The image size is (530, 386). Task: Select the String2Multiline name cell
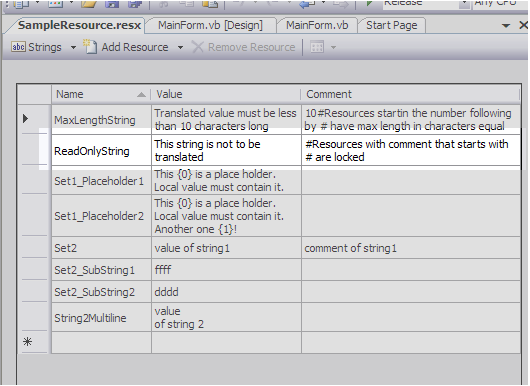(101, 317)
